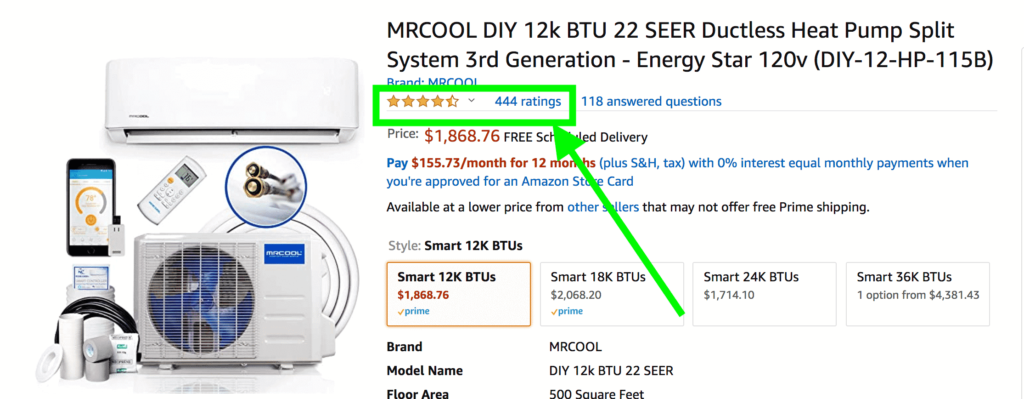Image resolution: width=1024 pixels, height=399 pixels.
Task: Click the indoor wall unit in product image
Action: (x=232, y=100)
